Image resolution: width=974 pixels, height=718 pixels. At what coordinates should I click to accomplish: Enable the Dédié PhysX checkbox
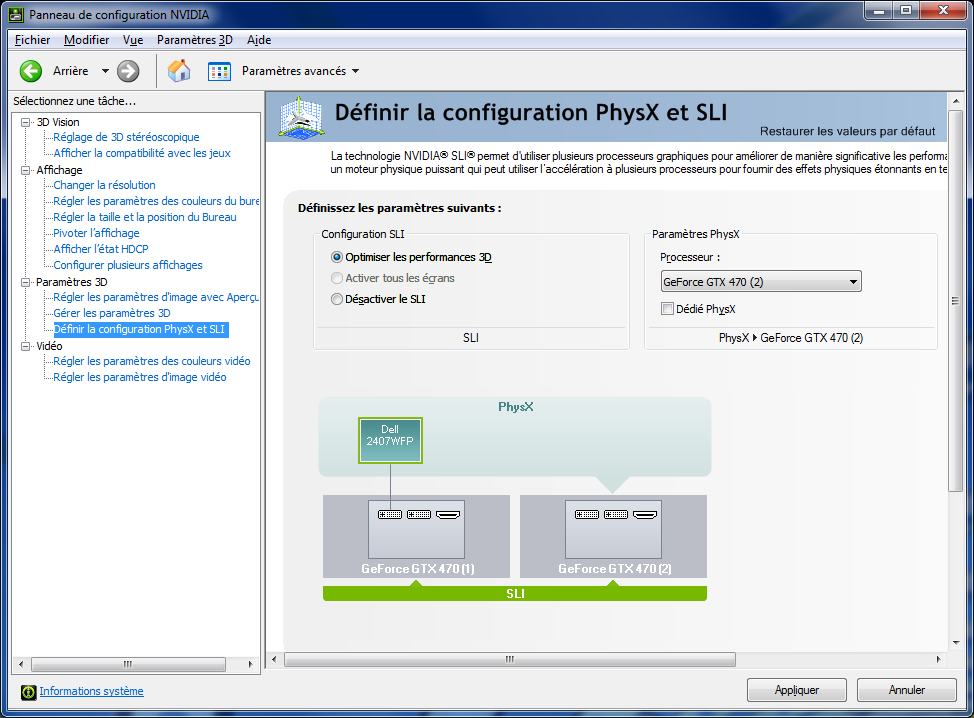click(668, 309)
